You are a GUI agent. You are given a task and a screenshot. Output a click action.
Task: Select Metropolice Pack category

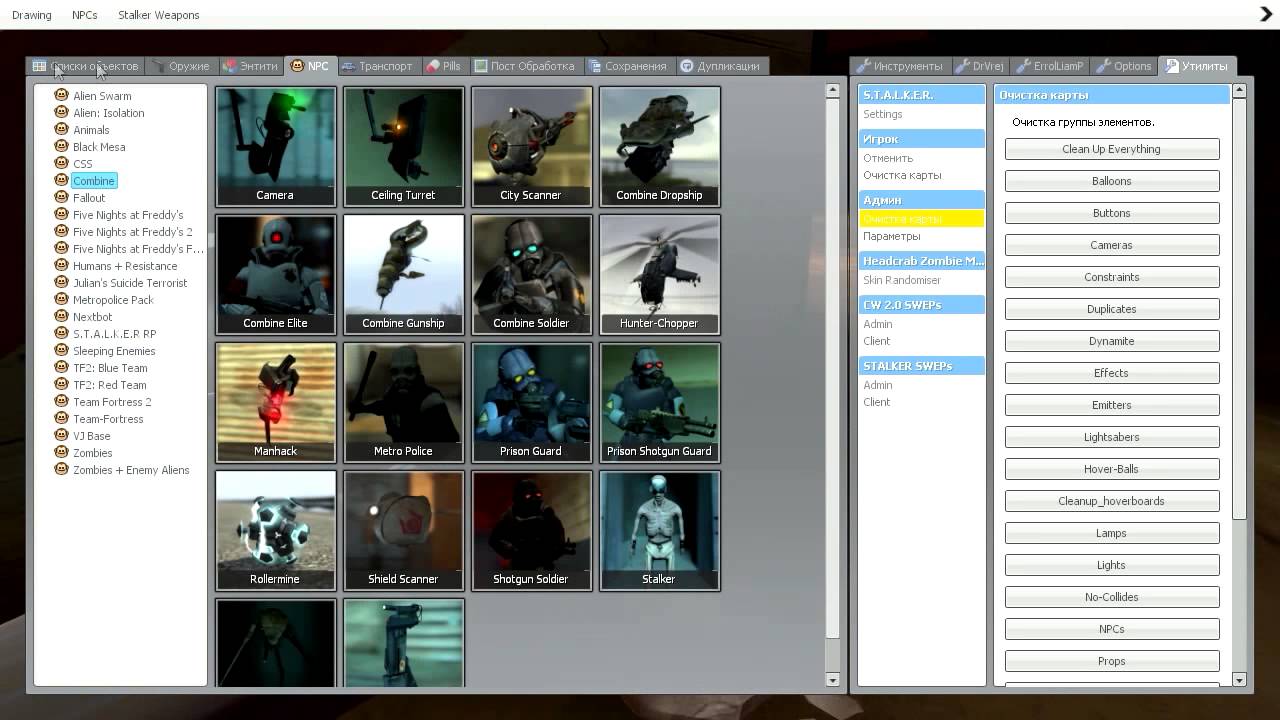coord(113,300)
